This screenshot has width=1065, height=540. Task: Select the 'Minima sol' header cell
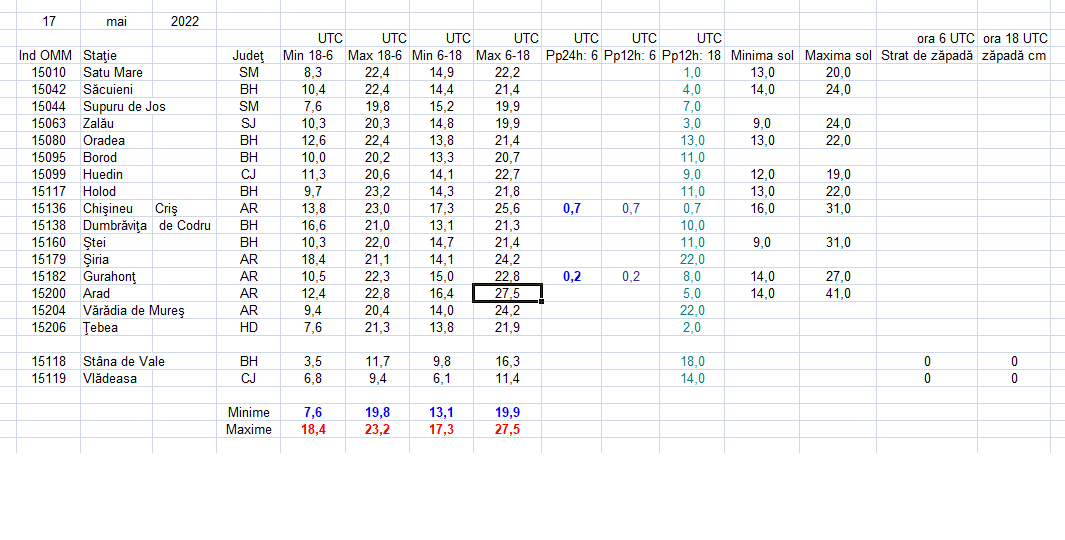coord(762,56)
